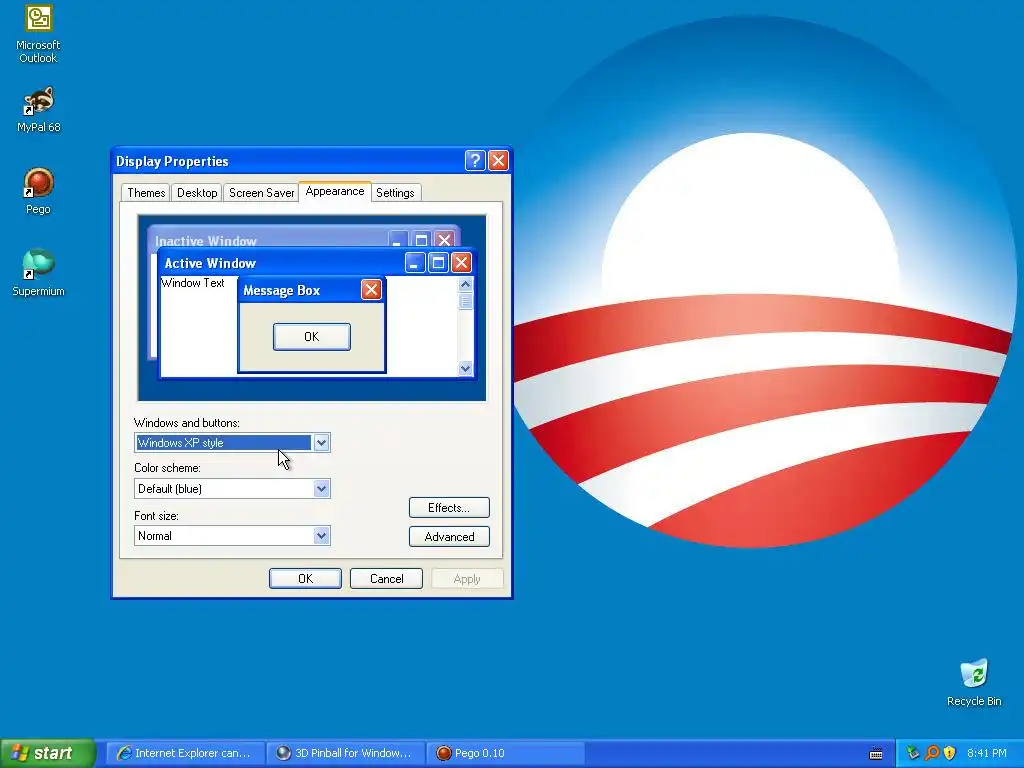Open the Themes tab
This screenshot has width=1024, height=768.
tap(146, 193)
